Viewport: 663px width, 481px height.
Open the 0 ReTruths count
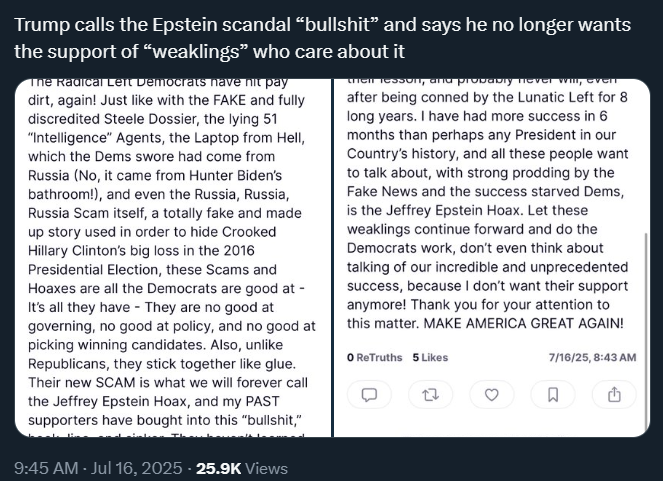[375, 358]
